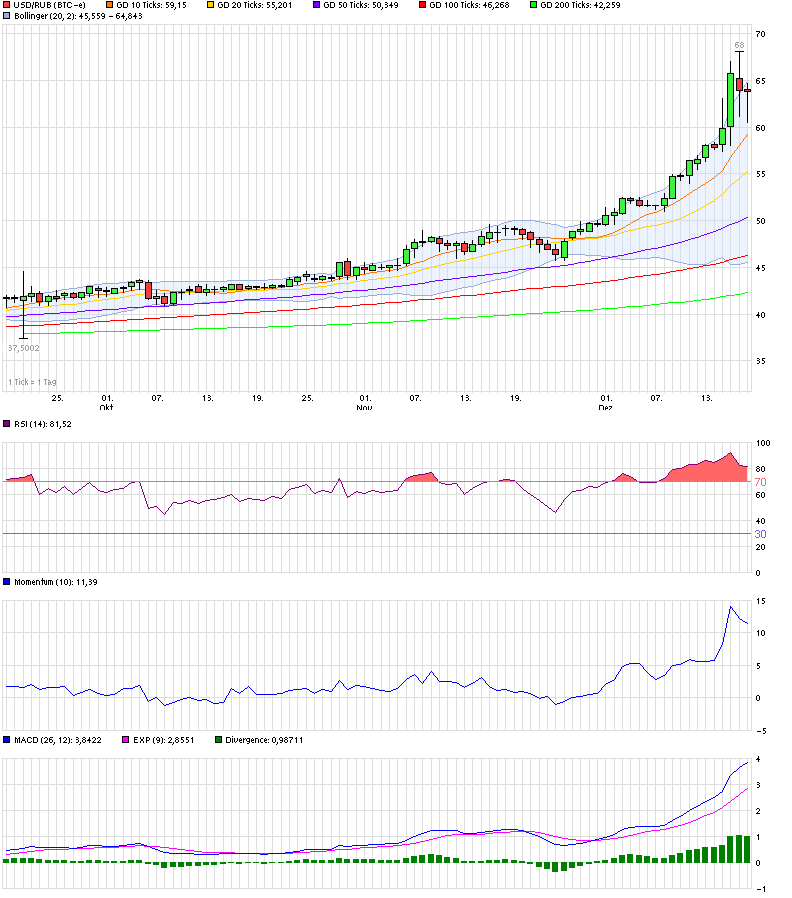The width and height of the screenshot is (792, 898).
Task: Click the Momentum (10) legend marker
Action: point(8,582)
